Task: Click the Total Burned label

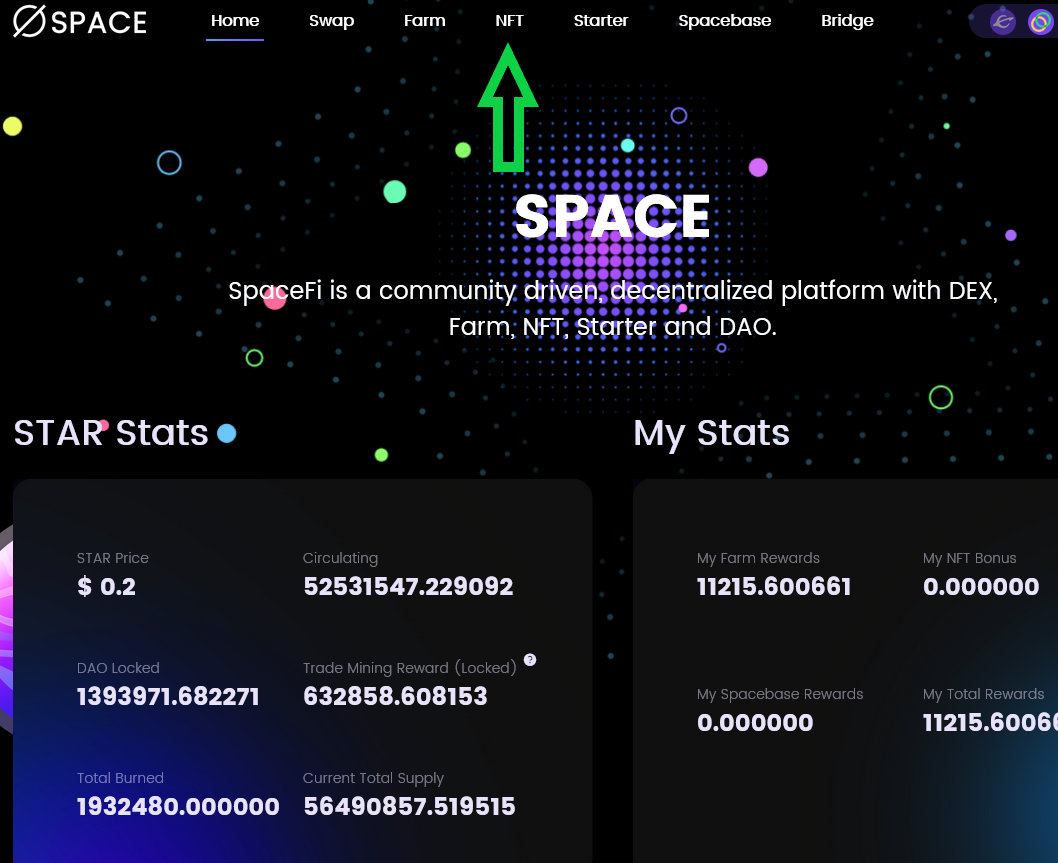Action: 120,778
